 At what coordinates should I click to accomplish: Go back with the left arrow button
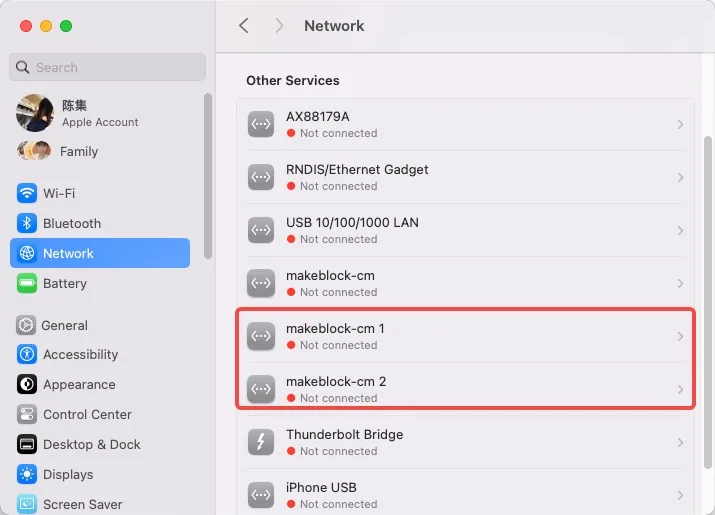tap(244, 26)
